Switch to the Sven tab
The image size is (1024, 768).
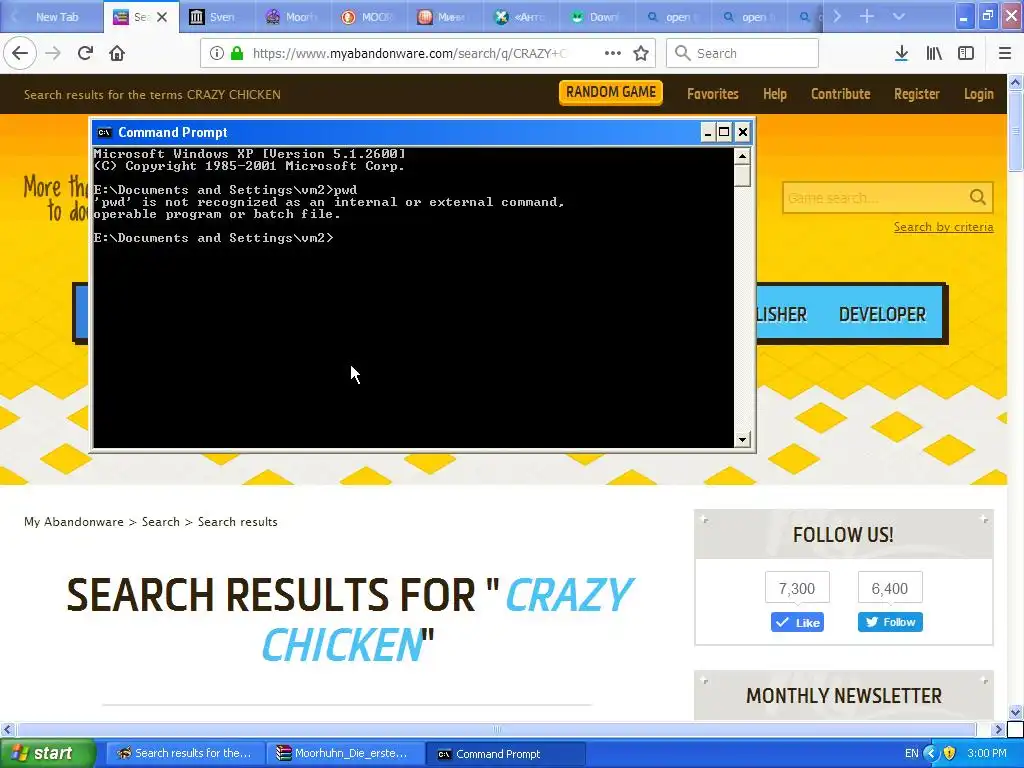[x=216, y=17]
